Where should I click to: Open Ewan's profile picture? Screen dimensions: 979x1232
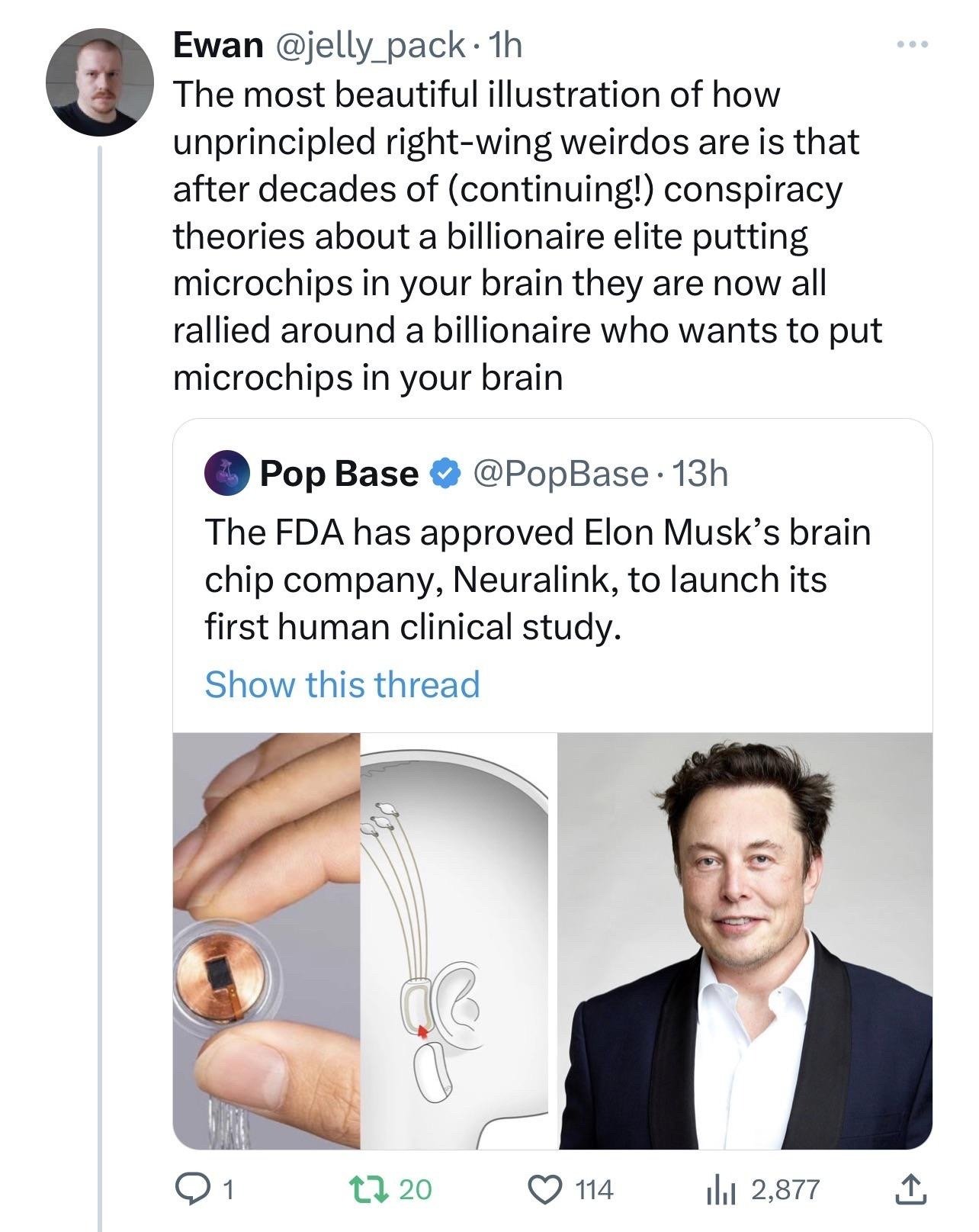(x=100, y=82)
